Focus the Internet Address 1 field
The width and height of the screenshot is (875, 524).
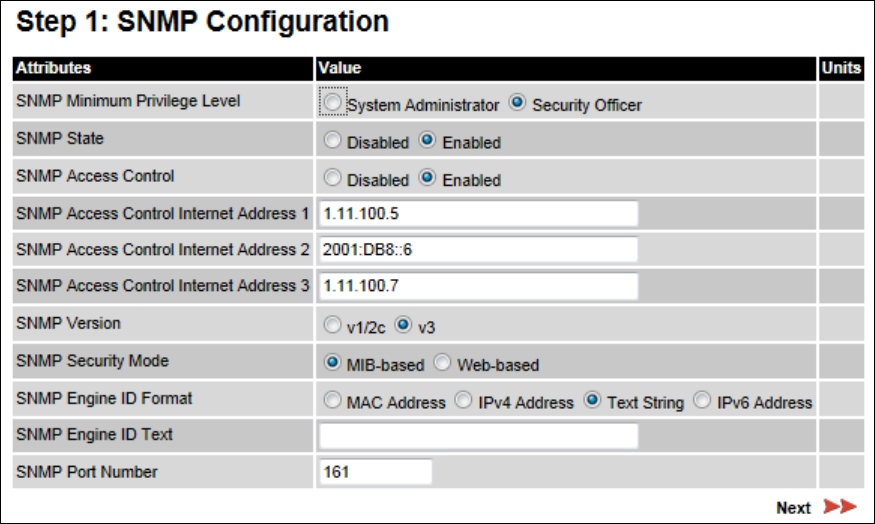[x=478, y=214]
